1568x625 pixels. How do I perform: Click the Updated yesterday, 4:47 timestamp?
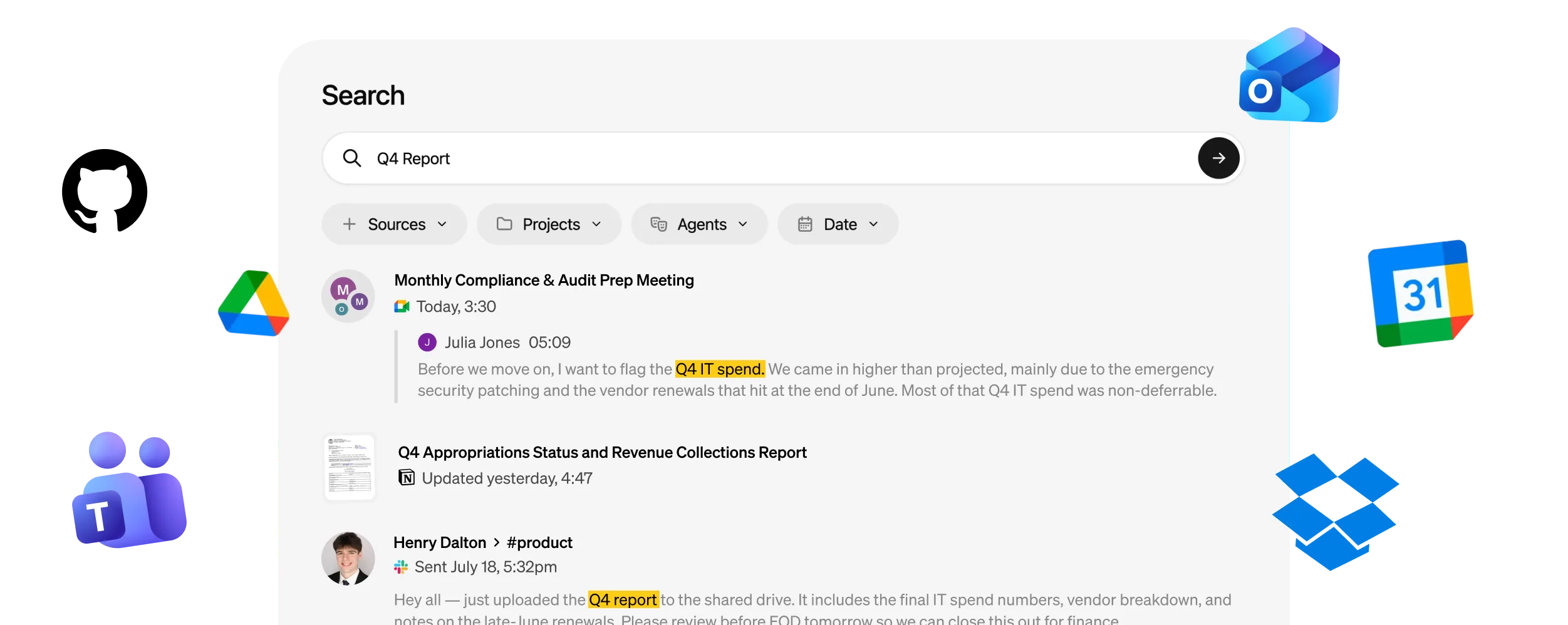click(507, 478)
